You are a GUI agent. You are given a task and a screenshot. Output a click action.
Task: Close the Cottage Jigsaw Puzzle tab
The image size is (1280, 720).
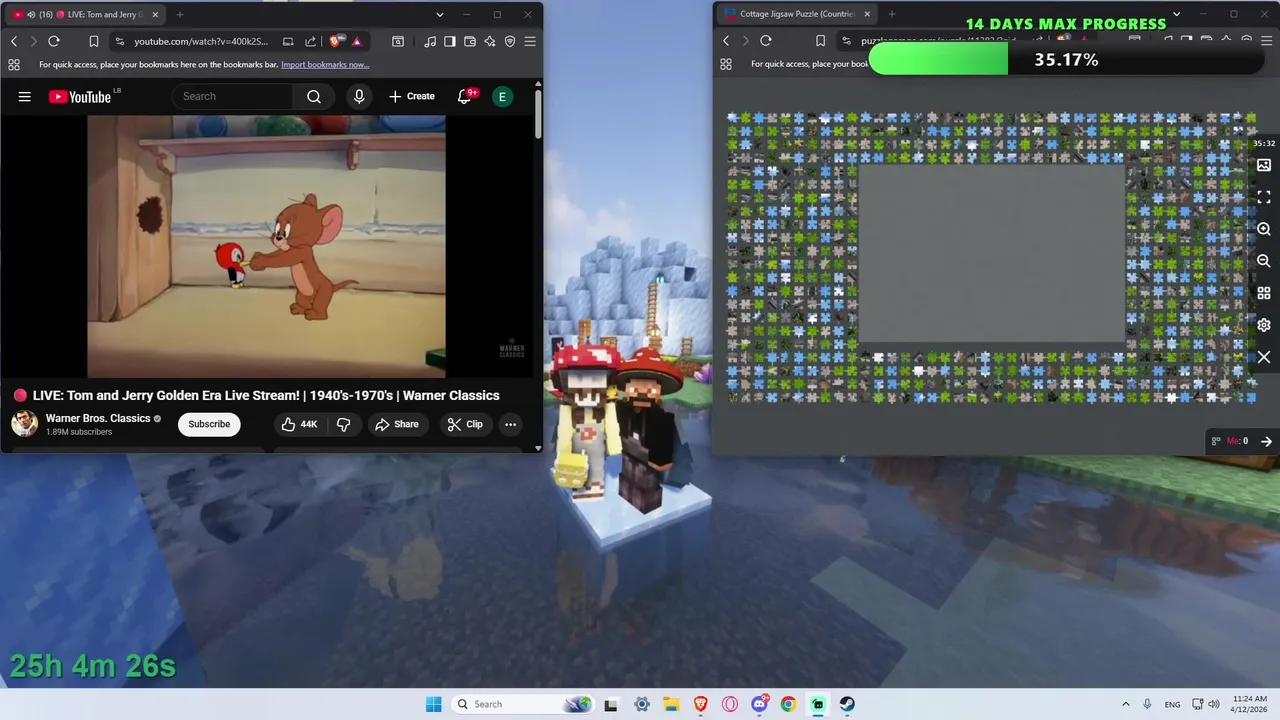coord(867,15)
